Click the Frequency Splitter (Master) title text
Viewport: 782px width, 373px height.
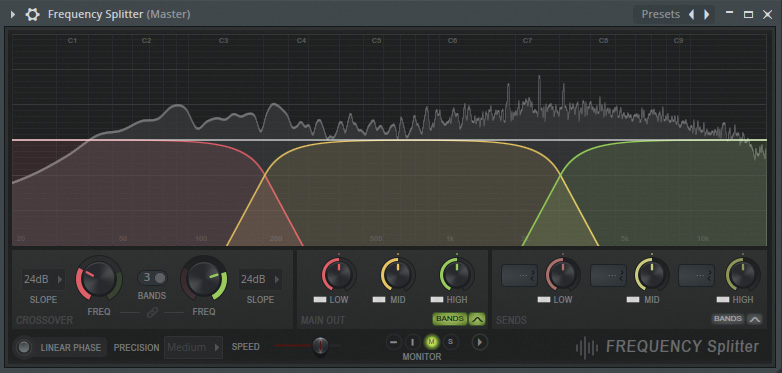119,14
